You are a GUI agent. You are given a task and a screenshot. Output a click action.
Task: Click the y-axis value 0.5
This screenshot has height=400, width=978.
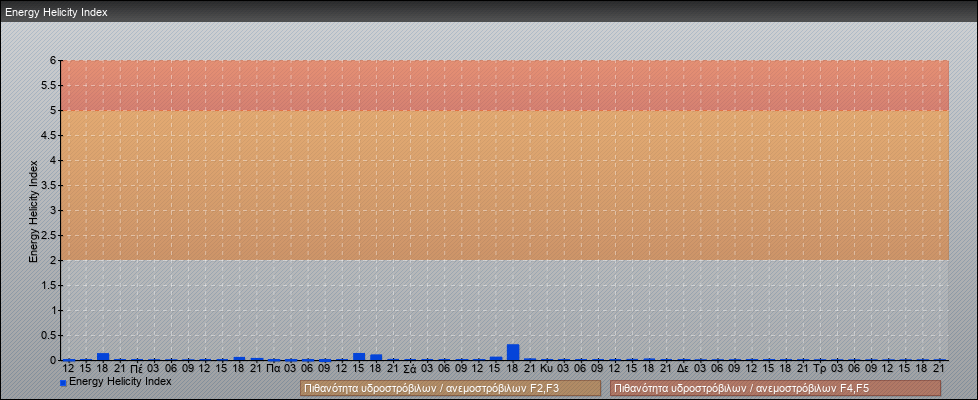click(x=49, y=335)
